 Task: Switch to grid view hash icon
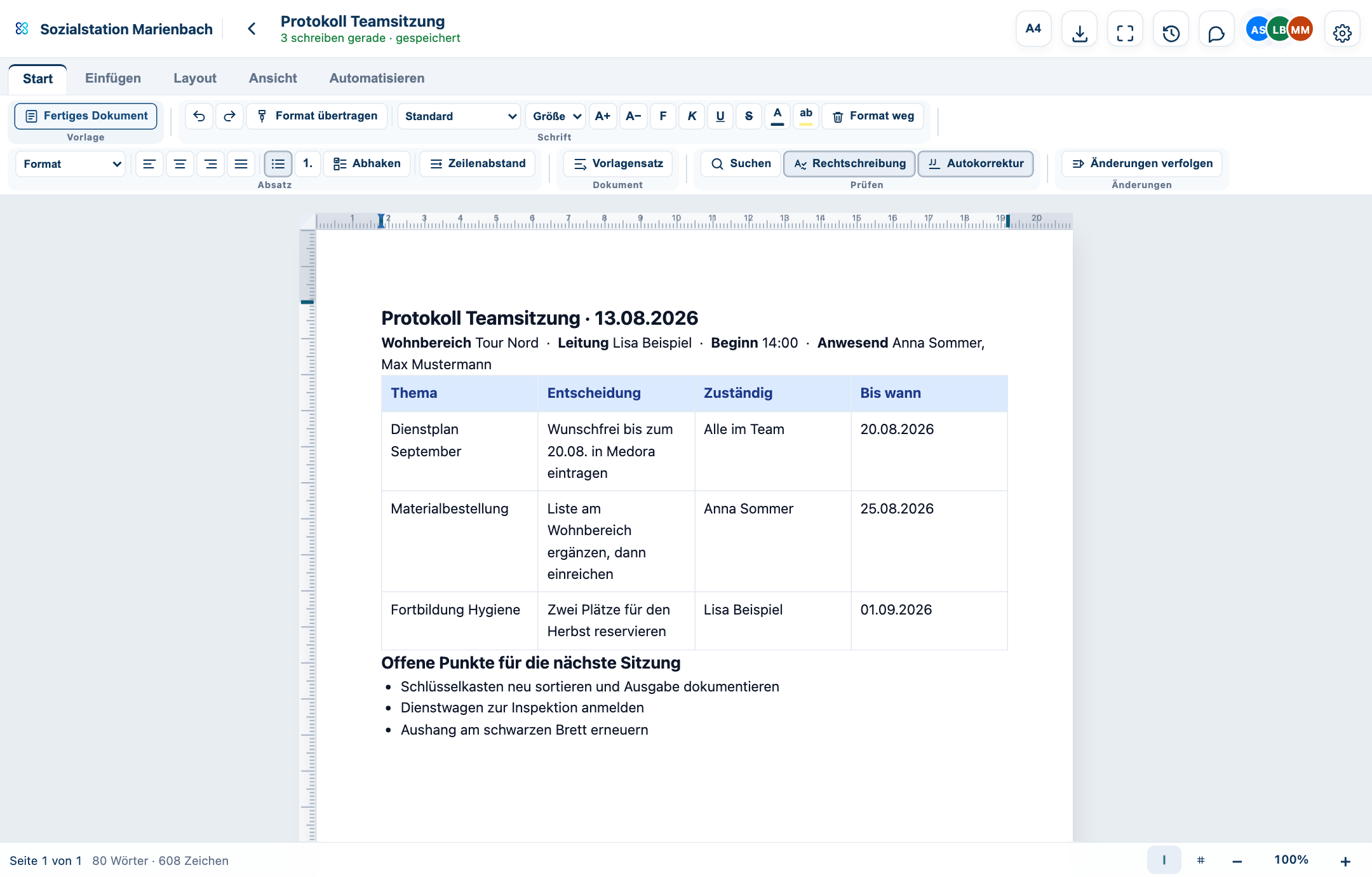pos(1200,860)
